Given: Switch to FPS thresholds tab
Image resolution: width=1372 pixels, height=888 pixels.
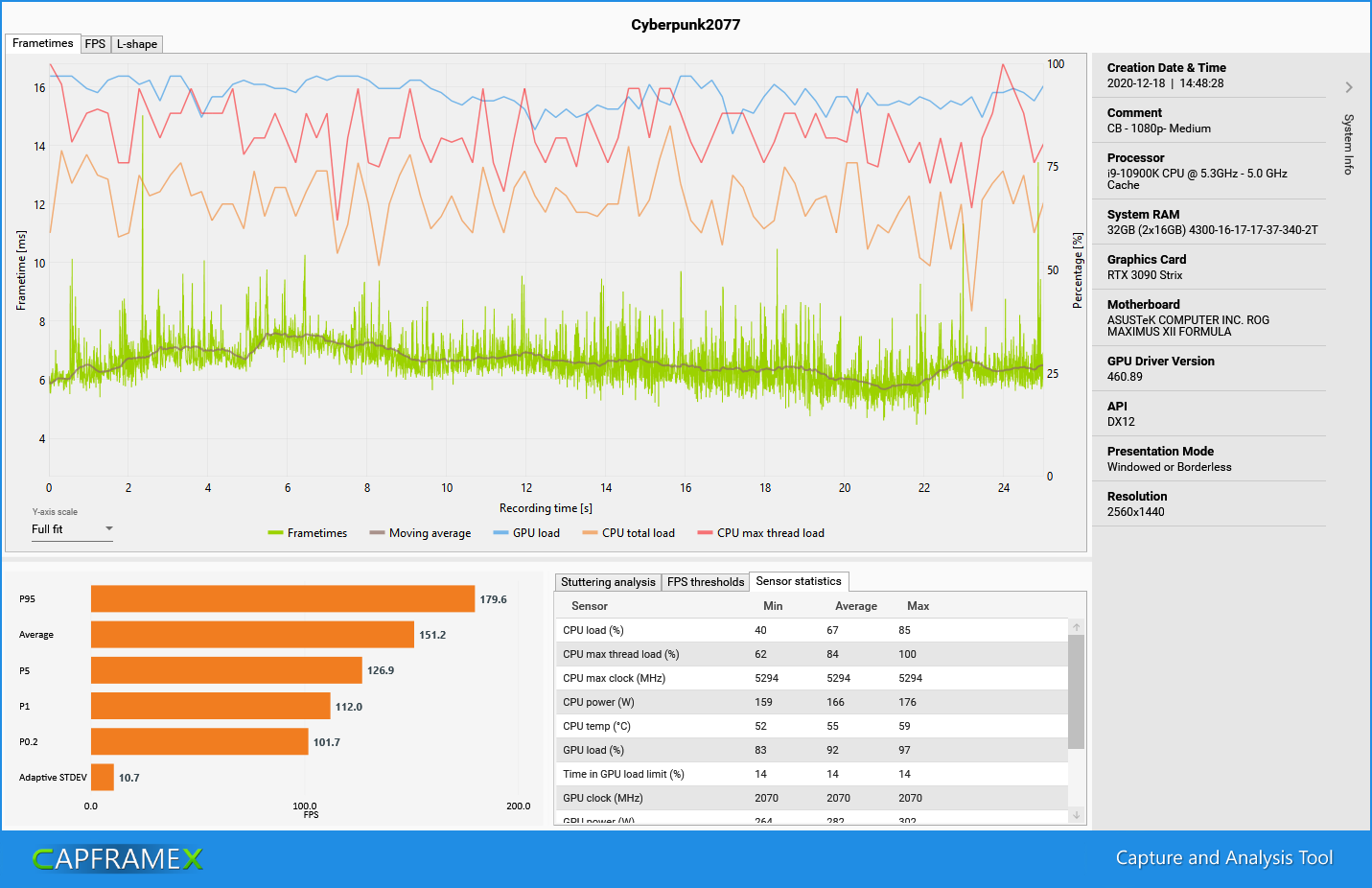Looking at the screenshot, I should [706, 582].
